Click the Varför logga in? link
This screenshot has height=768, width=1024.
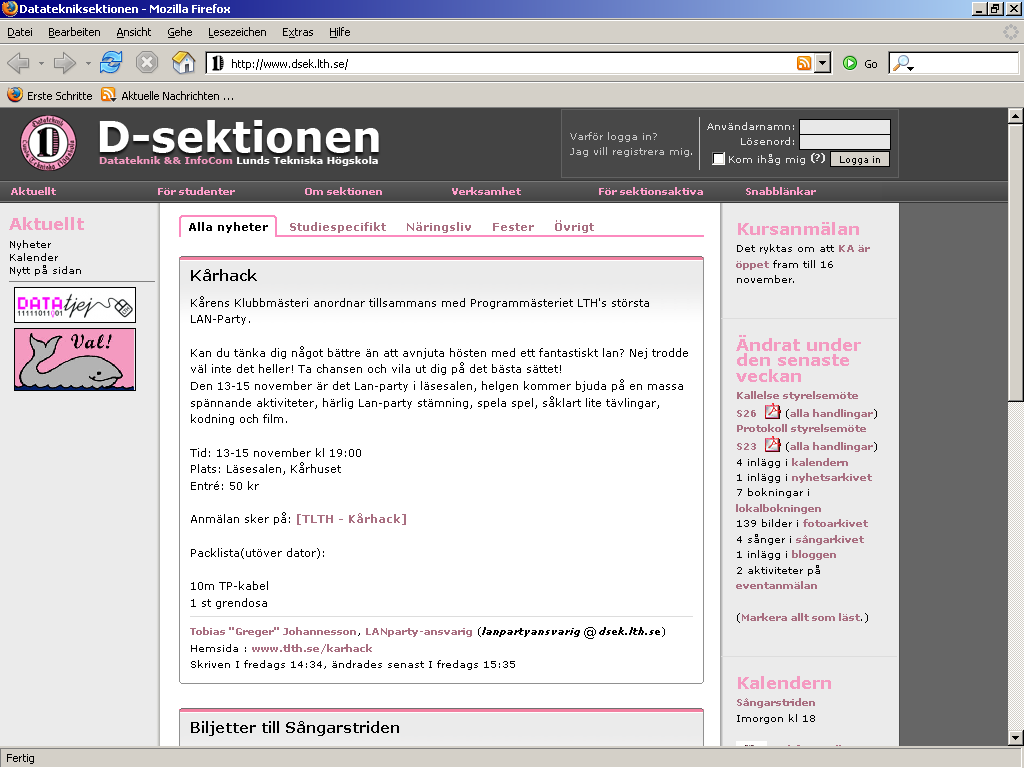coord(613,136)
